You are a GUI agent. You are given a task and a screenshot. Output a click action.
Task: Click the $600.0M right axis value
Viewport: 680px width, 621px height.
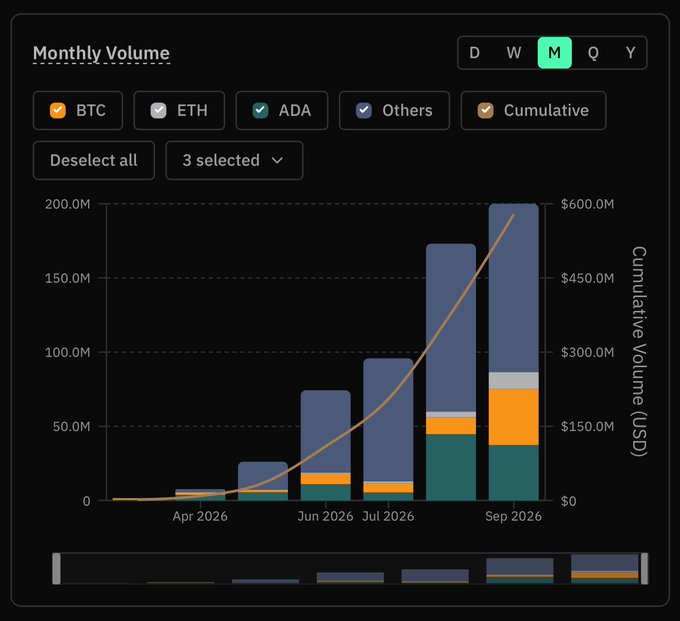588,204
